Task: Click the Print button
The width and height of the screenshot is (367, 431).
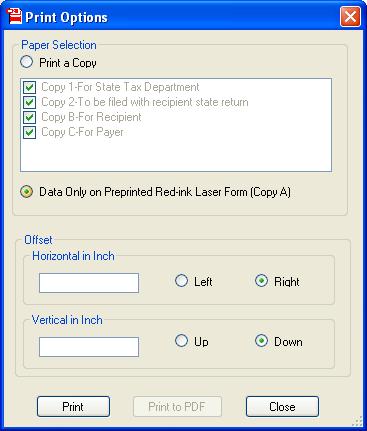Action: click(73, 407)
